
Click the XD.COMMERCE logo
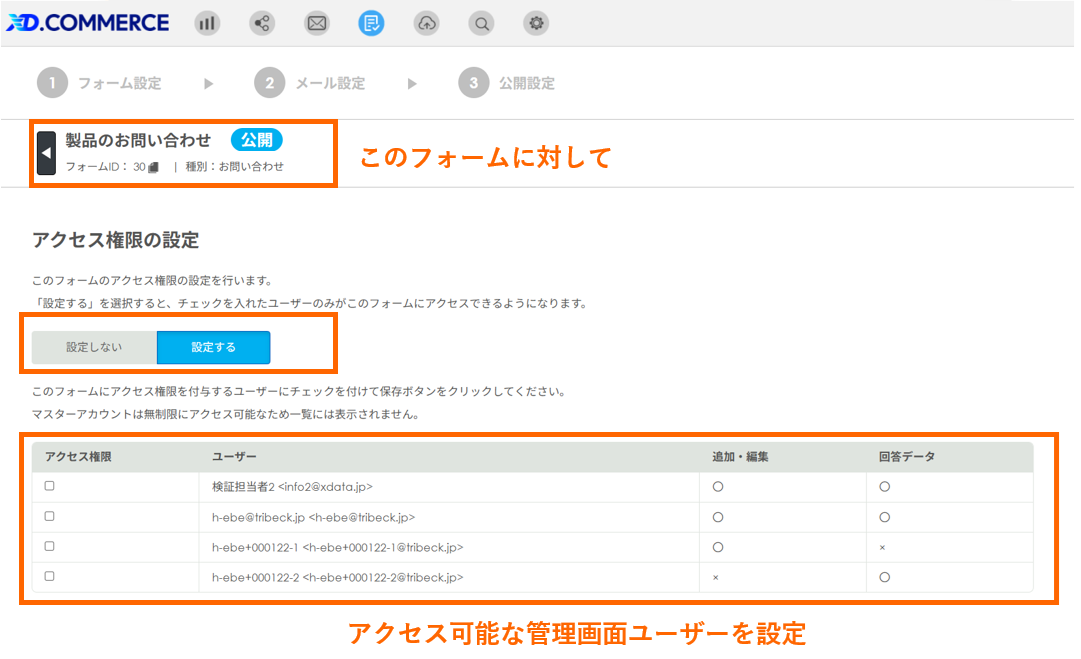88,23
